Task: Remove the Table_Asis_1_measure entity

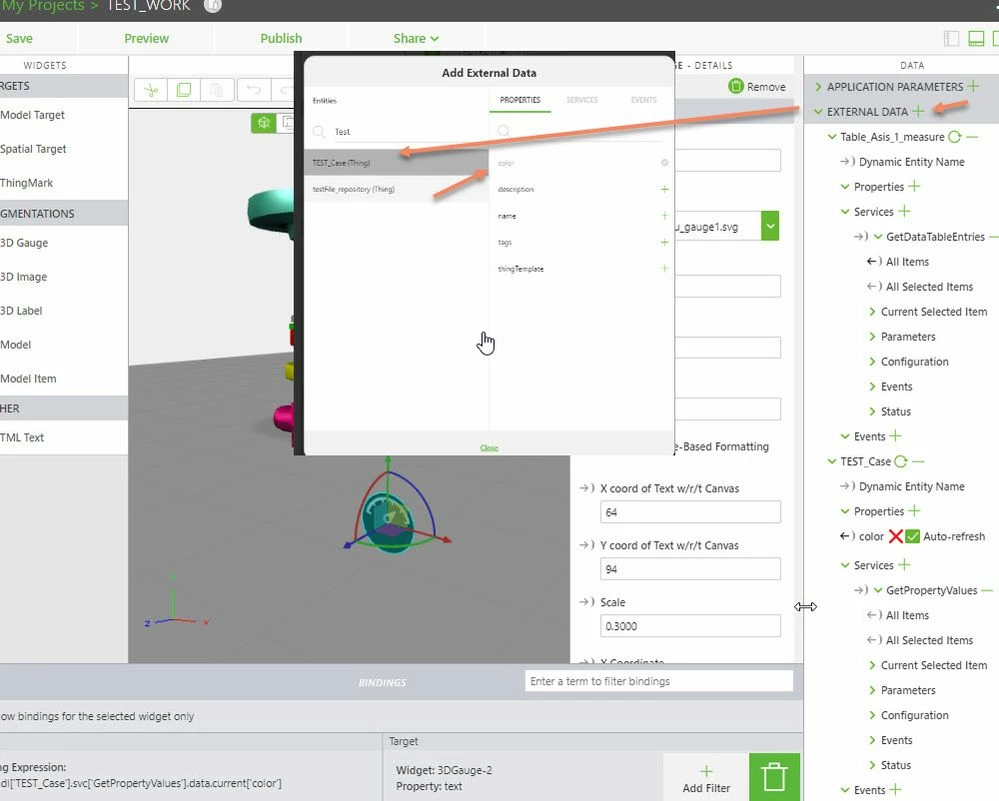Action: [x=972, y=136]
